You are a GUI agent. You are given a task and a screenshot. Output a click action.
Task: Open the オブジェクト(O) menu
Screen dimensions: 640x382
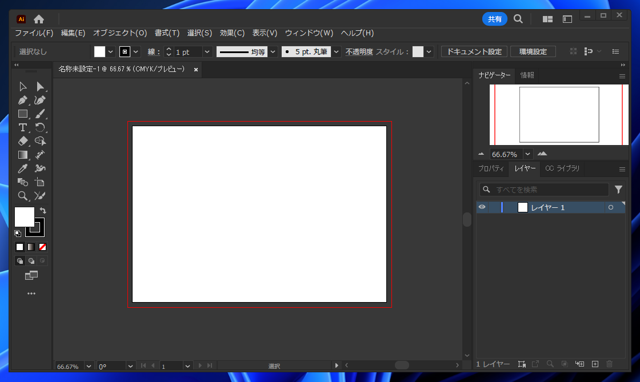coord(120,33)
